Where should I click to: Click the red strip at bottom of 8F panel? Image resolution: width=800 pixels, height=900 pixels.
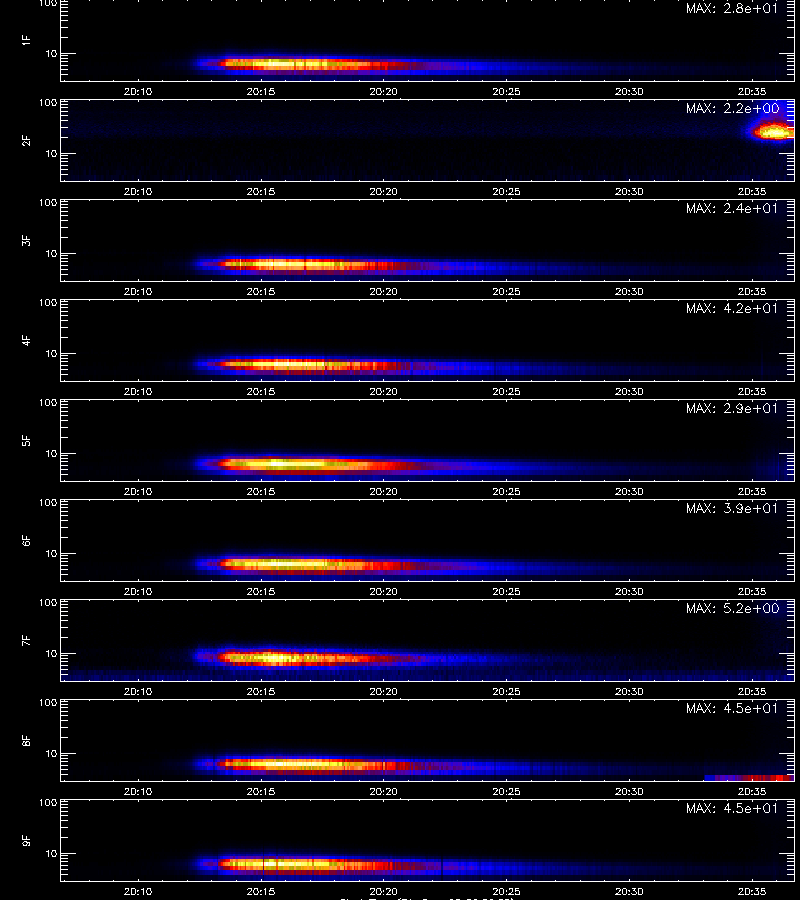click(749, 778)
